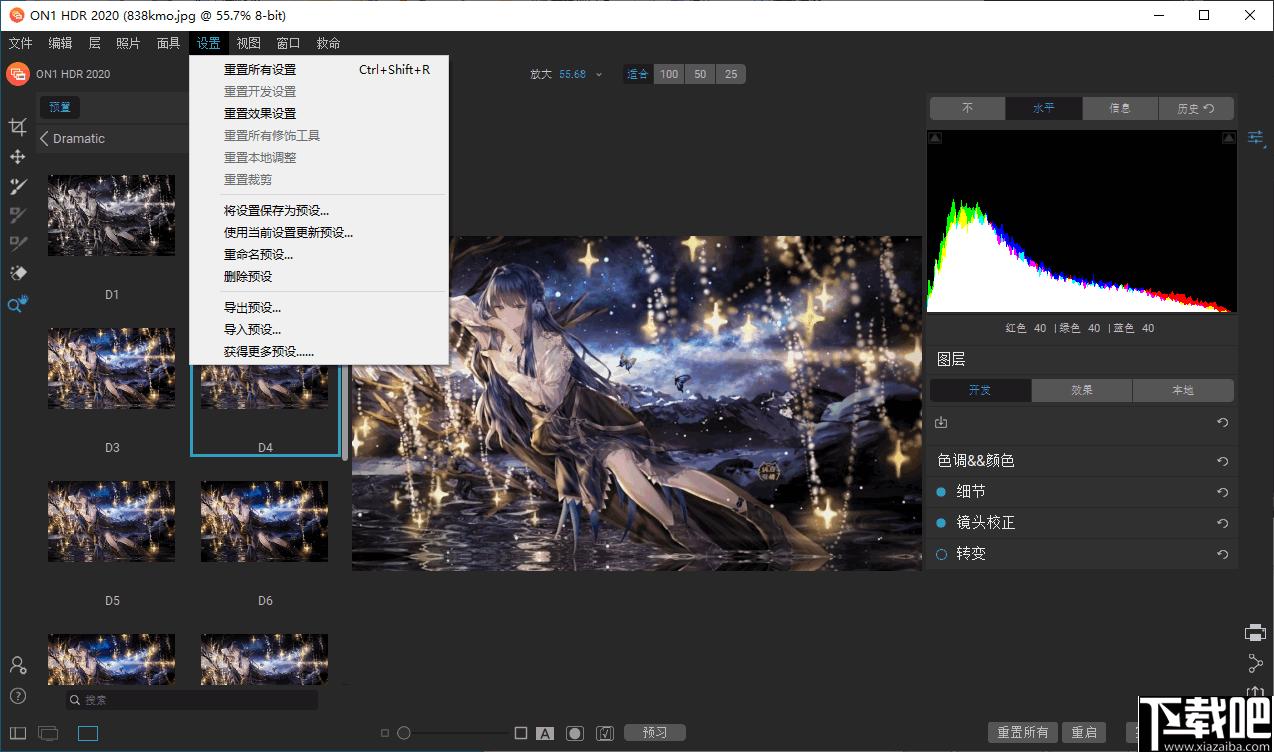Select the Crop tool in left toolbar

(x=17, y=127)
